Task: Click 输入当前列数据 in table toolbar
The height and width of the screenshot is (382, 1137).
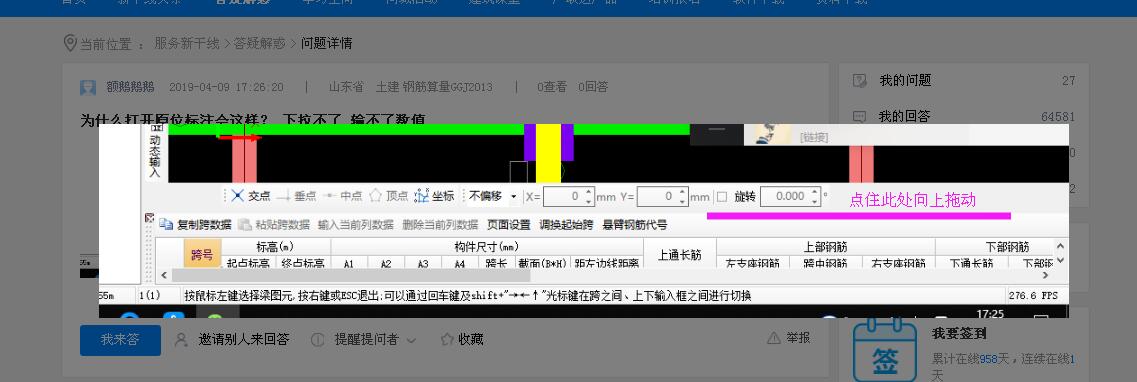Action: (x=356, y=225)
